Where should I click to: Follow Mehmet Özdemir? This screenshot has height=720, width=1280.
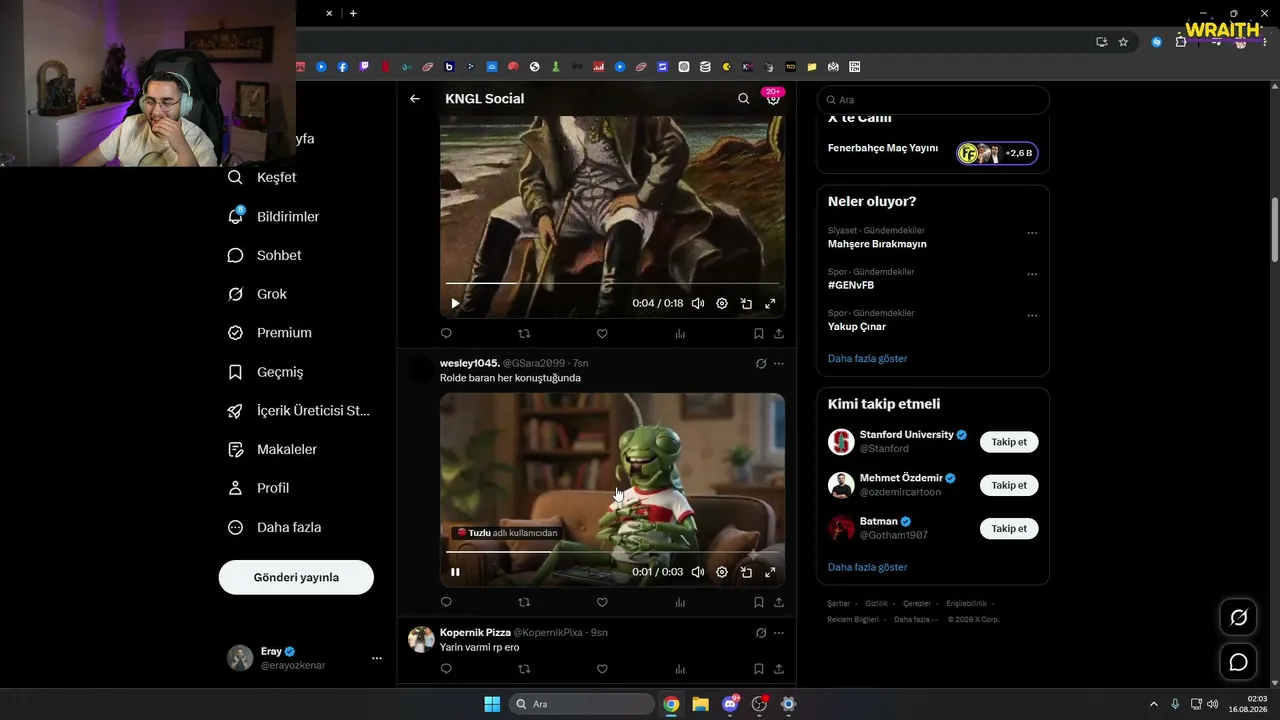[1009, 485]
